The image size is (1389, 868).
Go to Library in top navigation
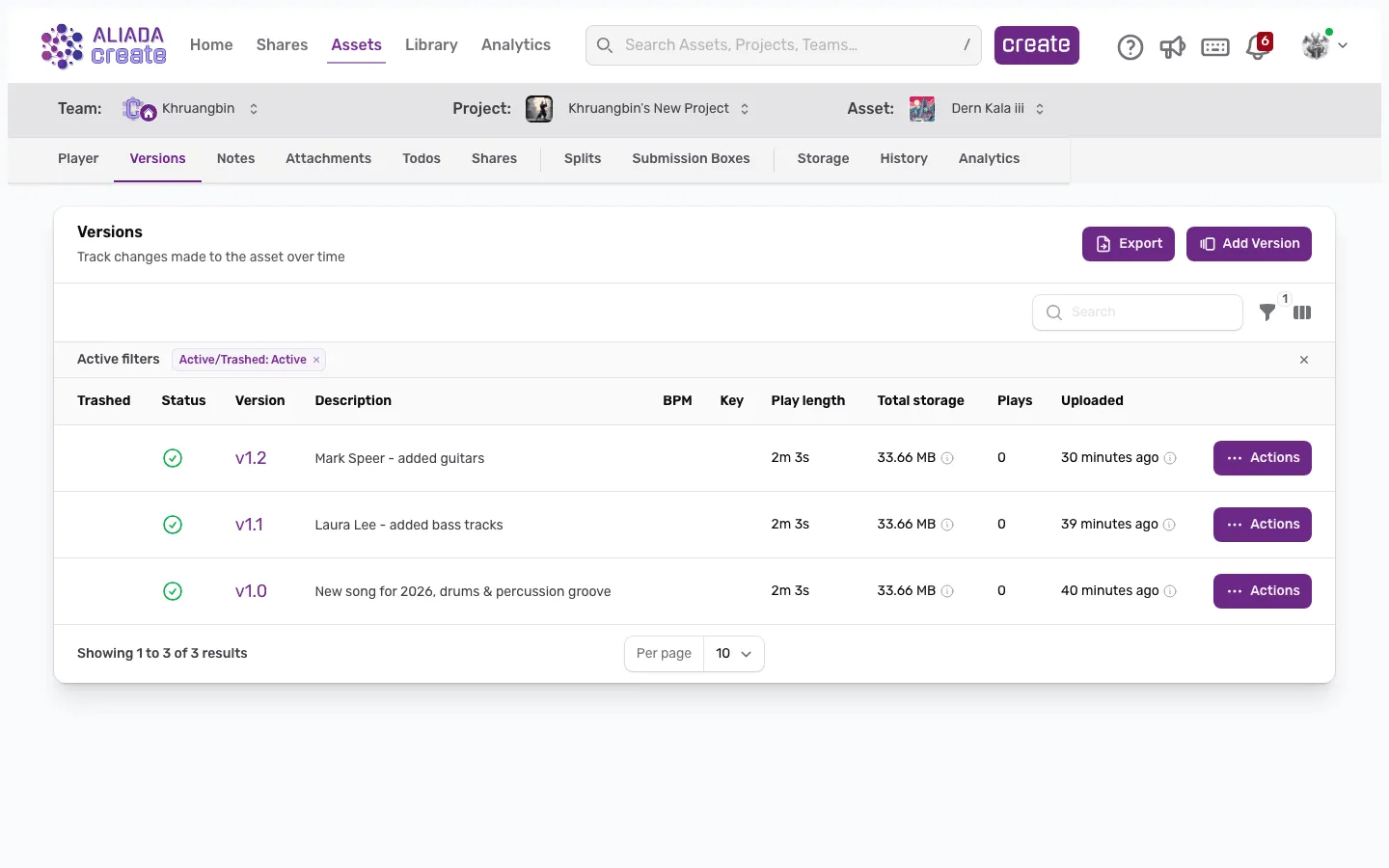(x=431, y=45)
